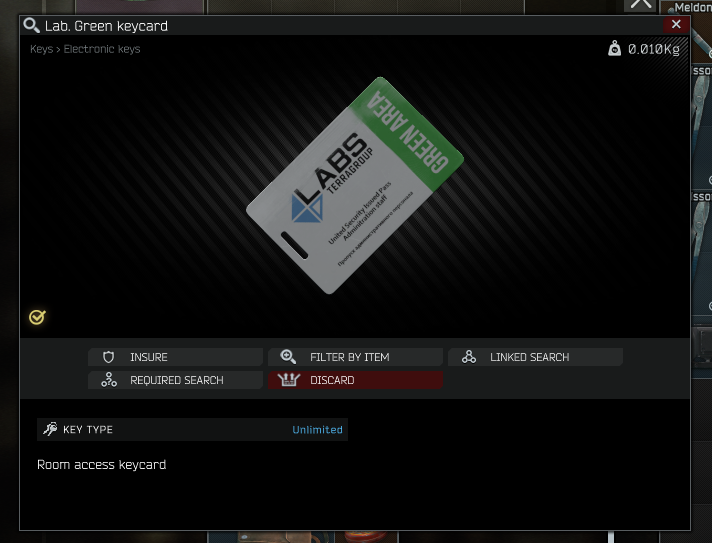
Task: Click the shield icon on the Insure button
Action: coord(109,357)
